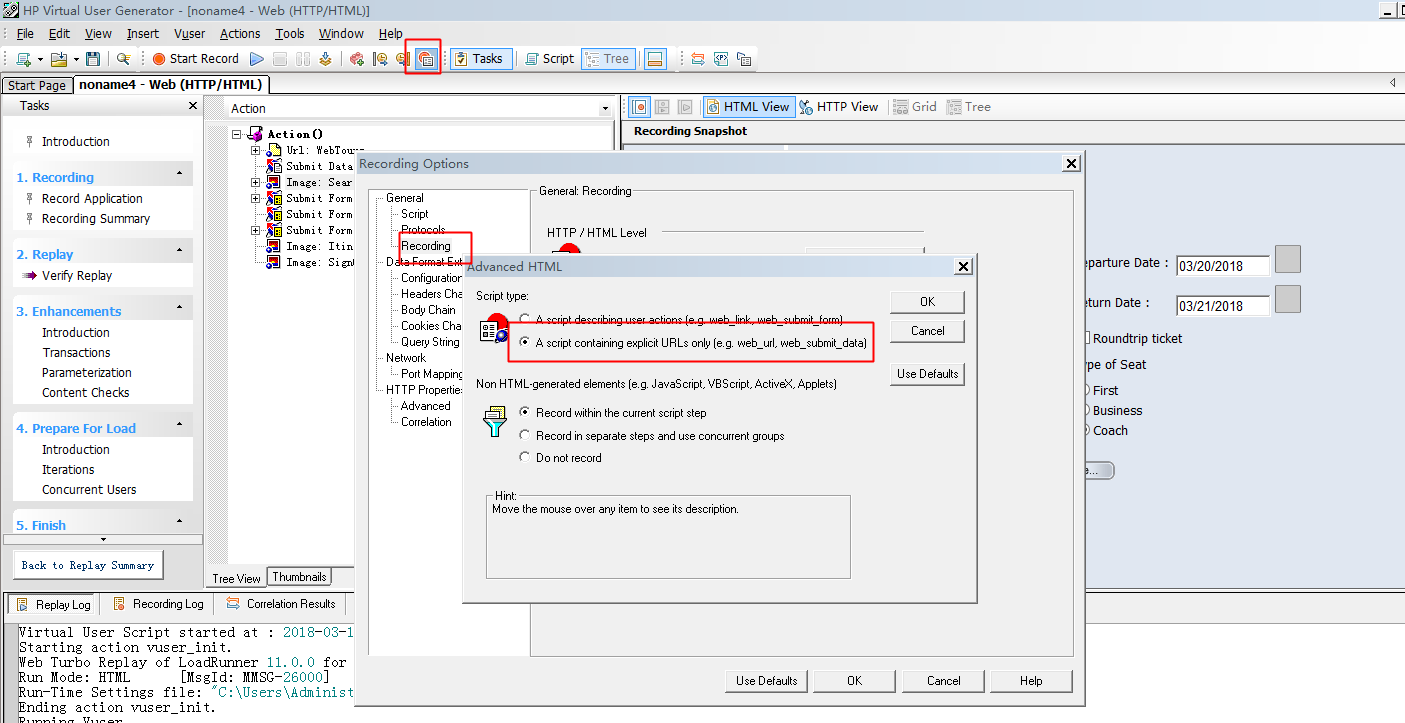Switch to Script view in toolbar

click(550, 59)
